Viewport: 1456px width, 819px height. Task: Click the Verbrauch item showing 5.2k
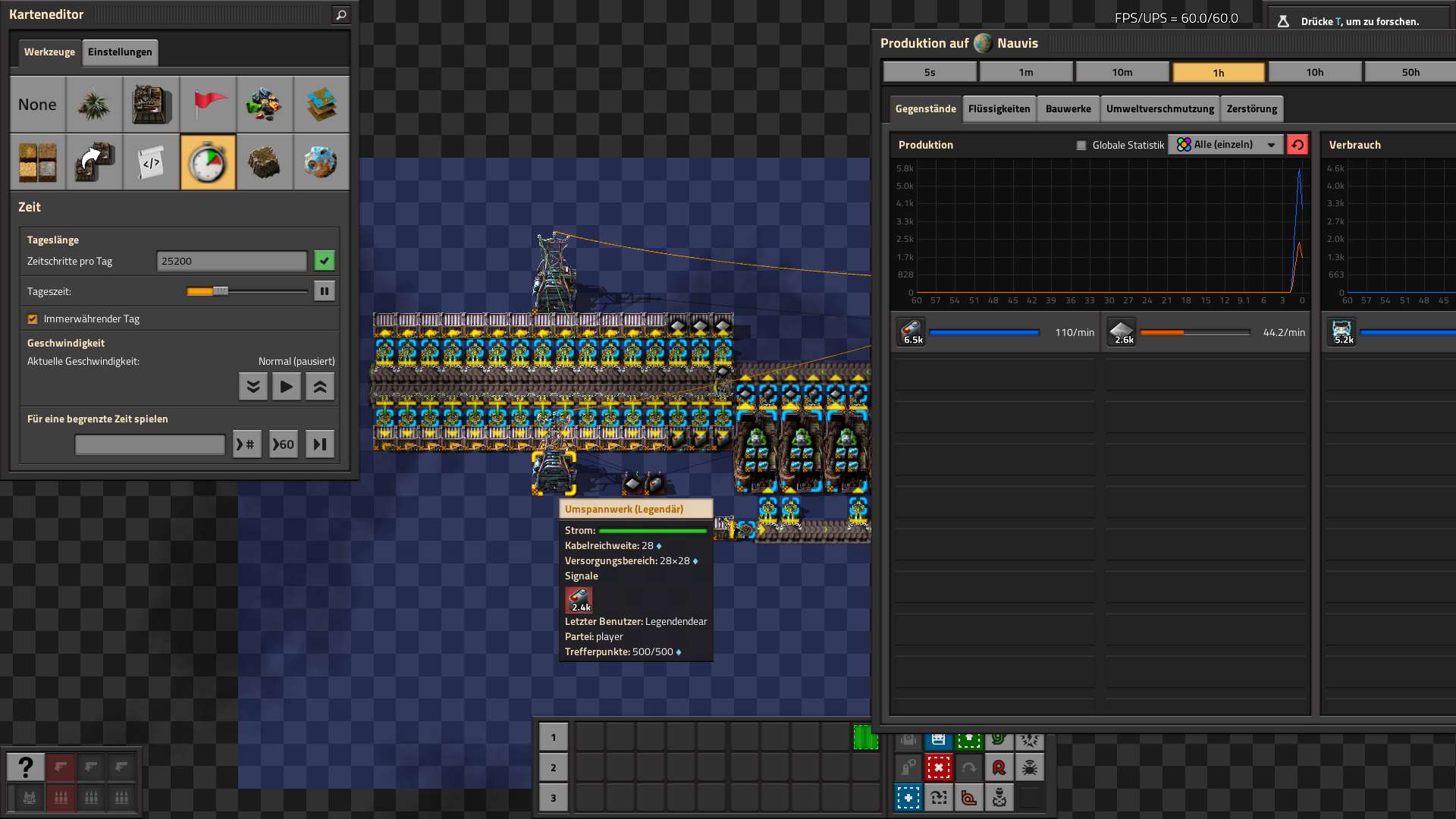coord(1342,332)
